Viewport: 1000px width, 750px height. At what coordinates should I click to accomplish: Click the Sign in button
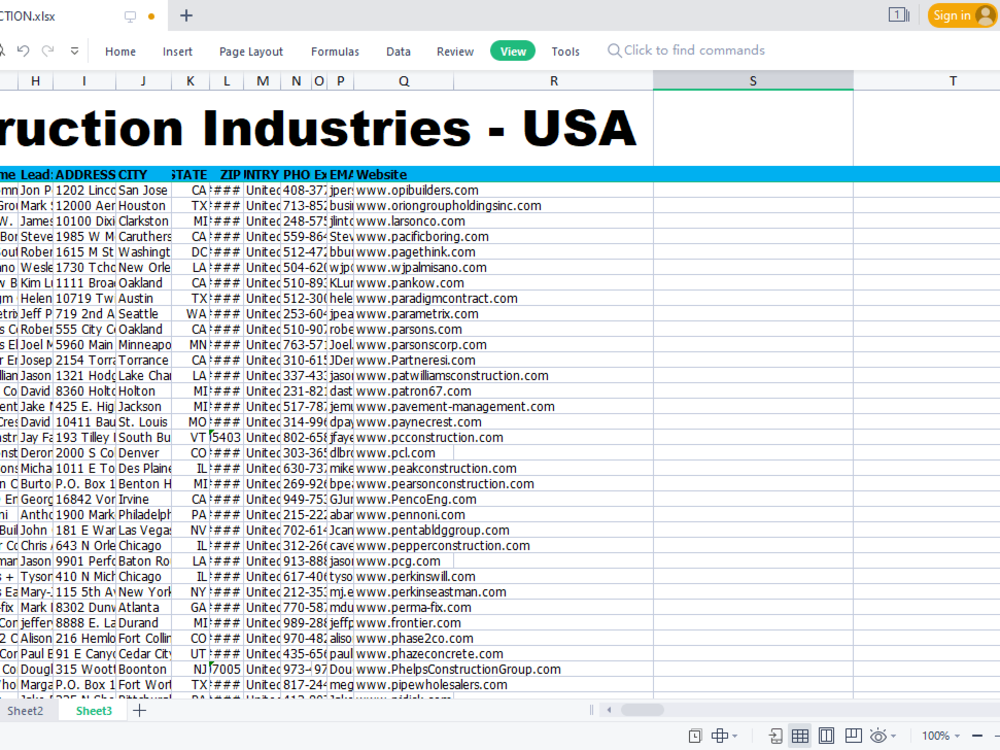962,15
